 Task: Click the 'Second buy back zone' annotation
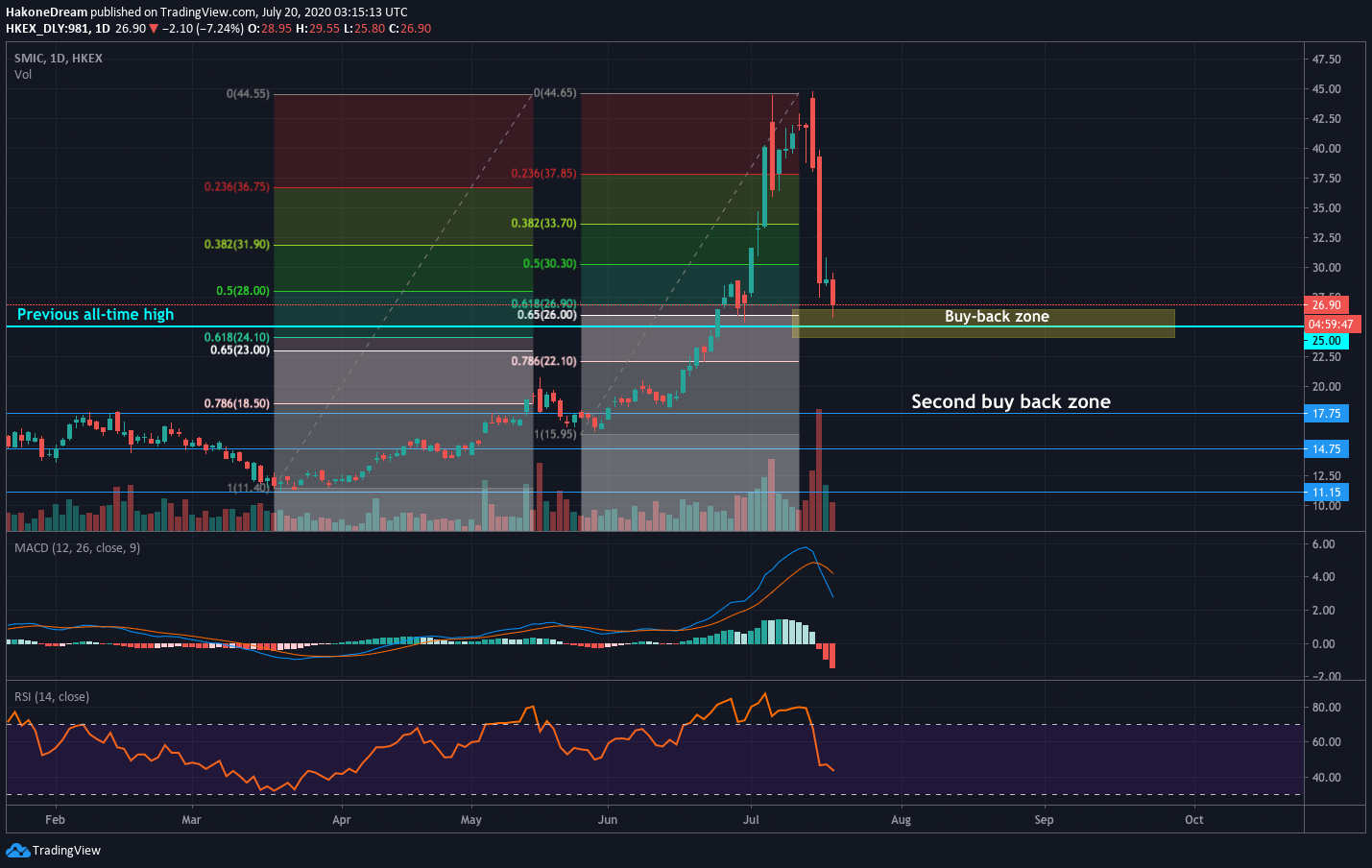tap(1010, 401)
